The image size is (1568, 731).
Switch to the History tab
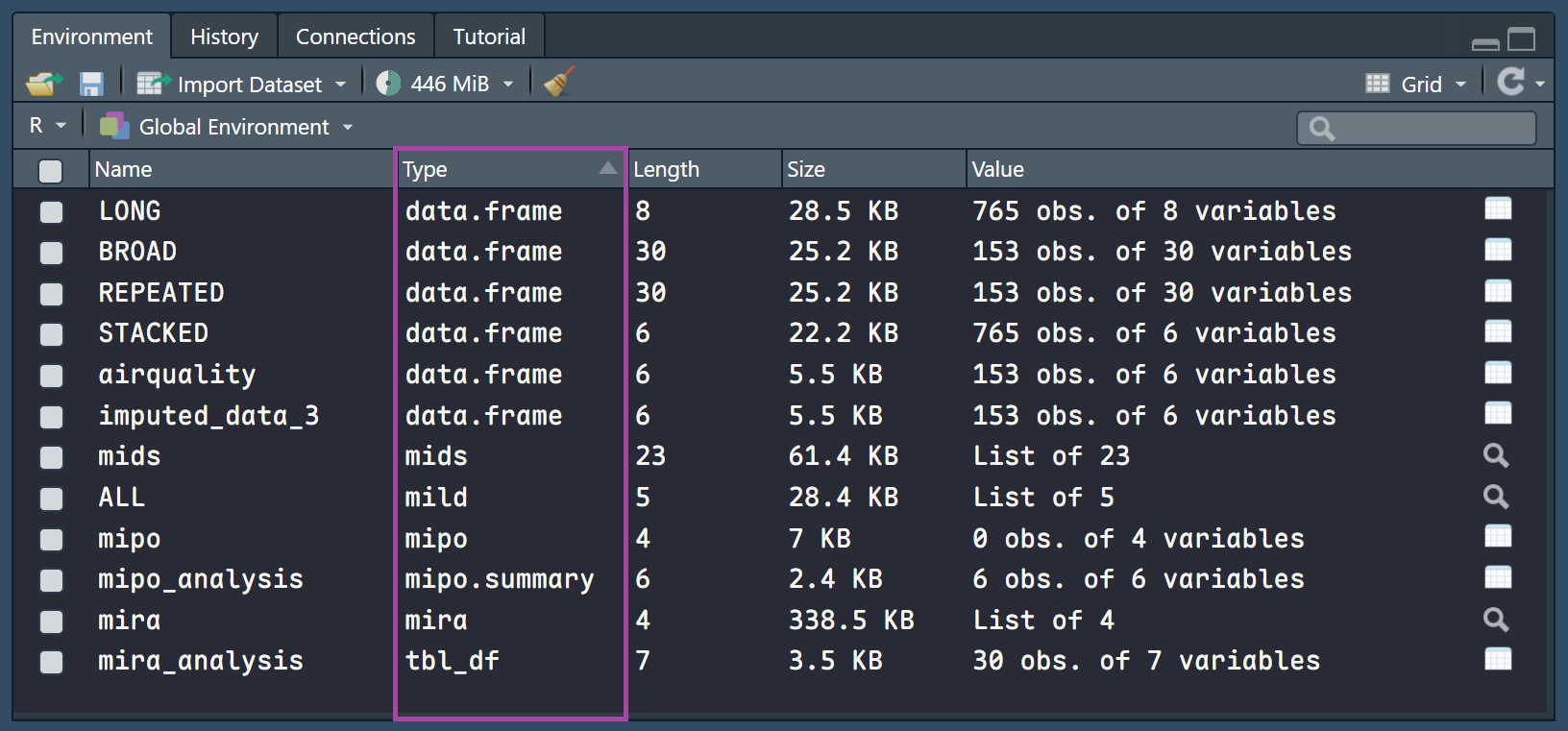[224, 37]
